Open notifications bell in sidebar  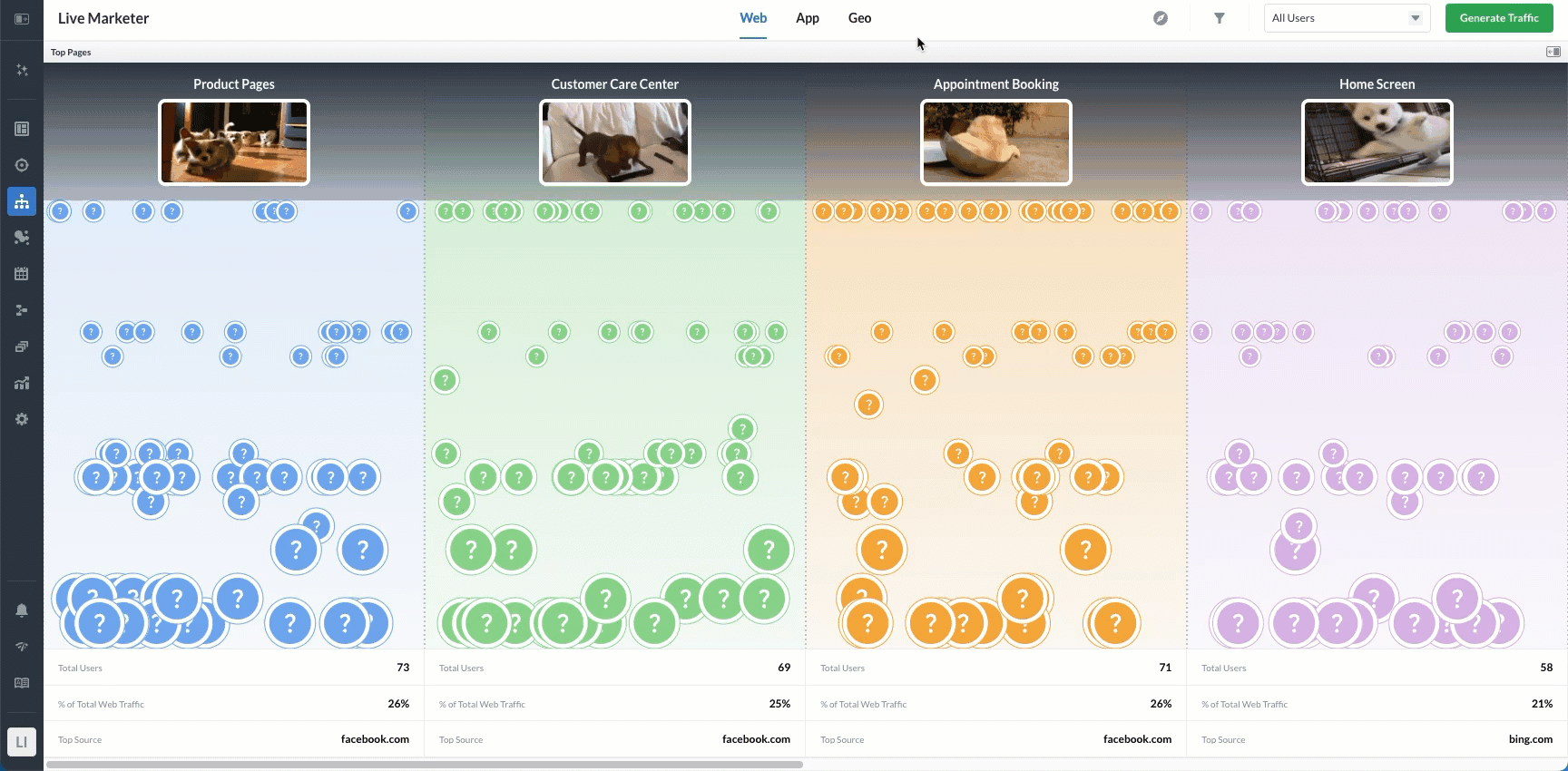click(x=22, y=610)
